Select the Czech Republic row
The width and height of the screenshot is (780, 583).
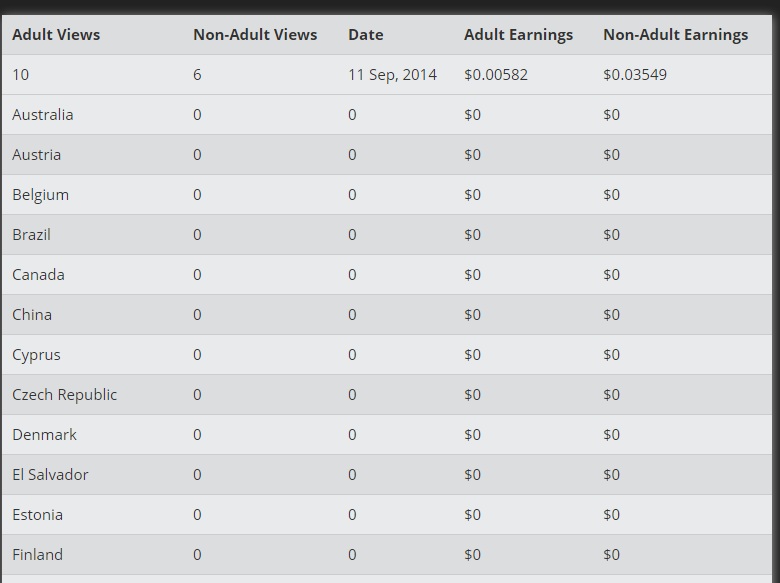(387, 395)
